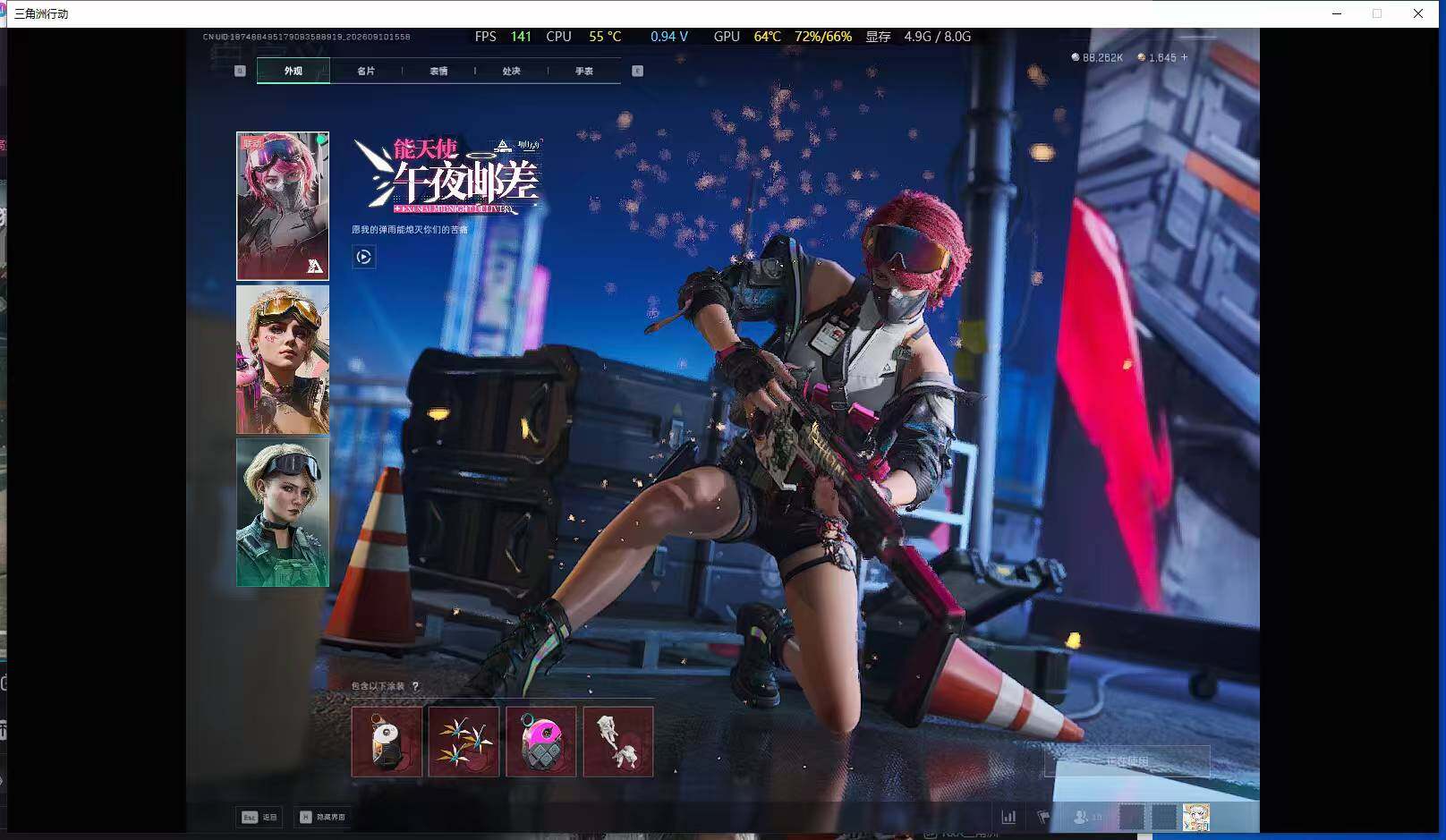
Task: Select the green-uniform default skin thumbnail
Action: point(283,513)
